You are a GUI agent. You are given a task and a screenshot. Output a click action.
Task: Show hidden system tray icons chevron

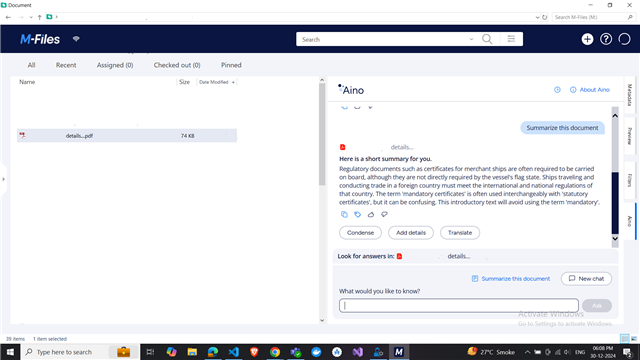tap(527, 352)
